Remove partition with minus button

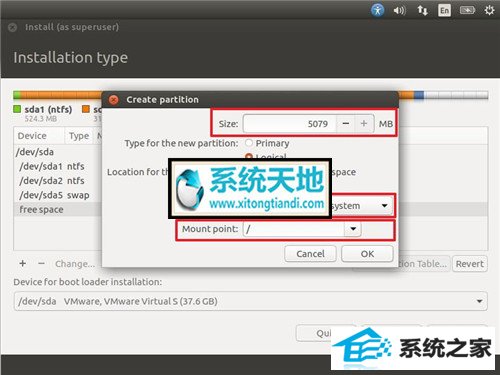point(41,264)
